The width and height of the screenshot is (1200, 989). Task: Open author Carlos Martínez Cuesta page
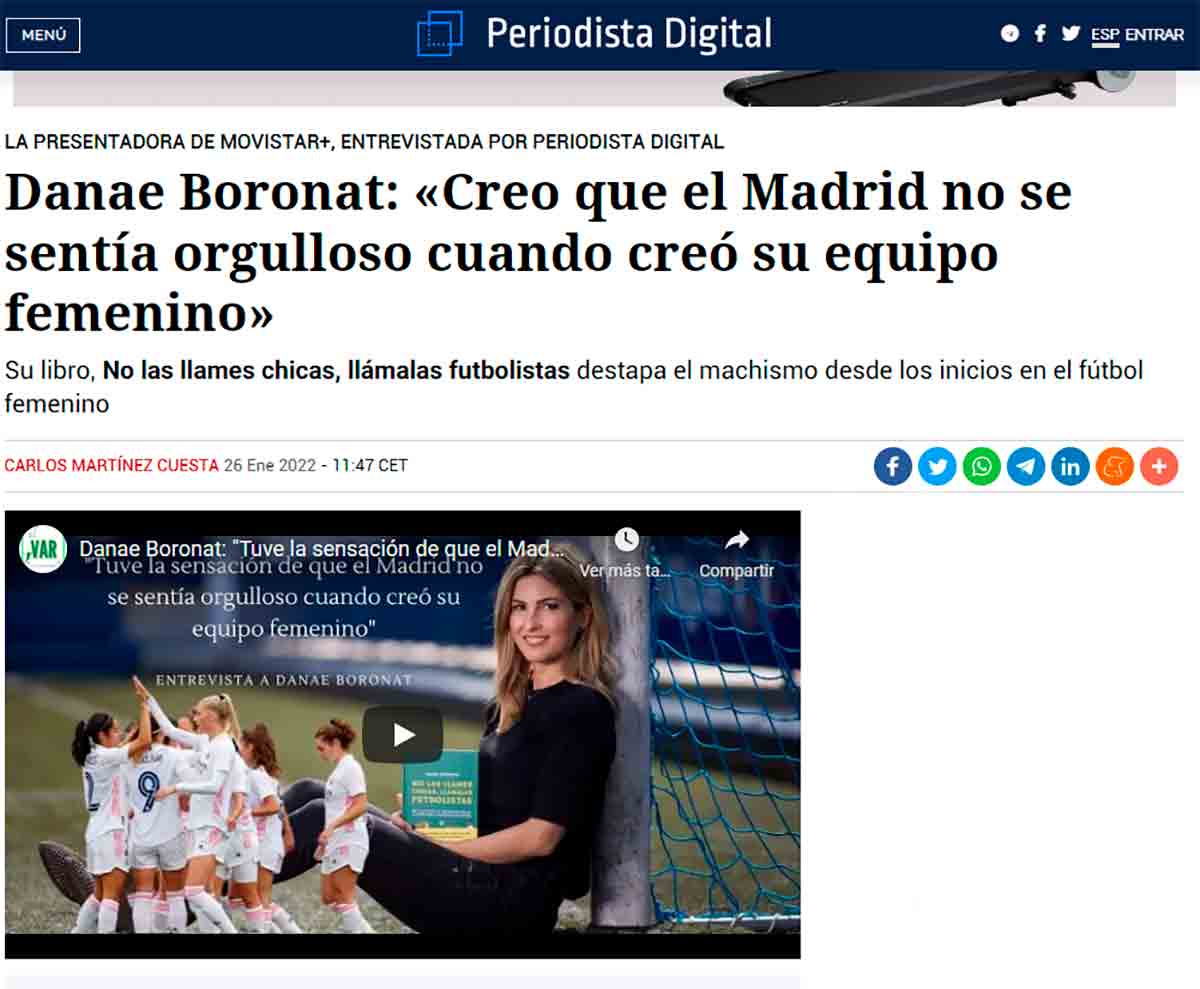[111, 465]
